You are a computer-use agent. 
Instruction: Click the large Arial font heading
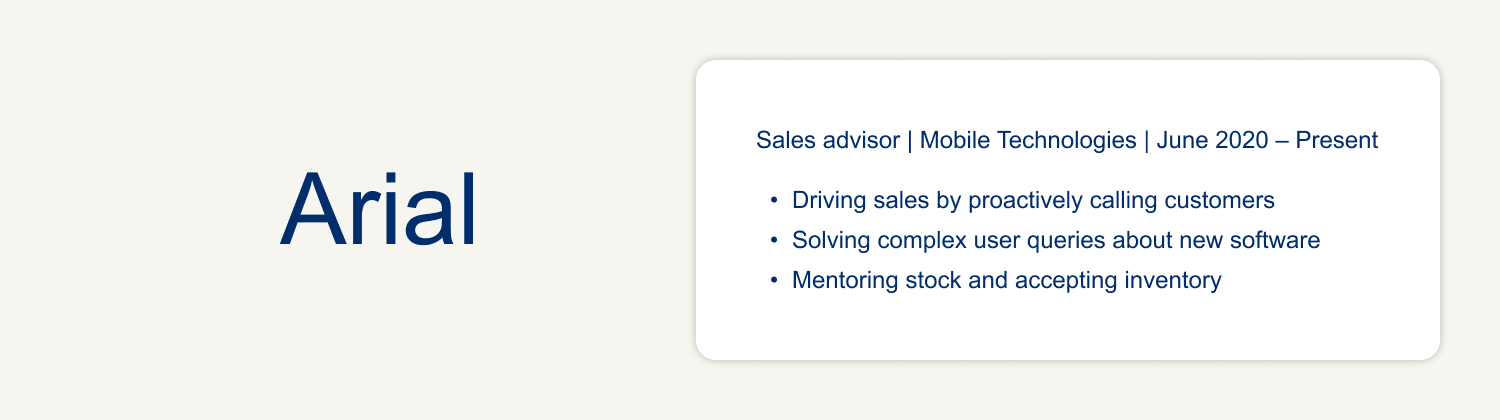[378, 210]
